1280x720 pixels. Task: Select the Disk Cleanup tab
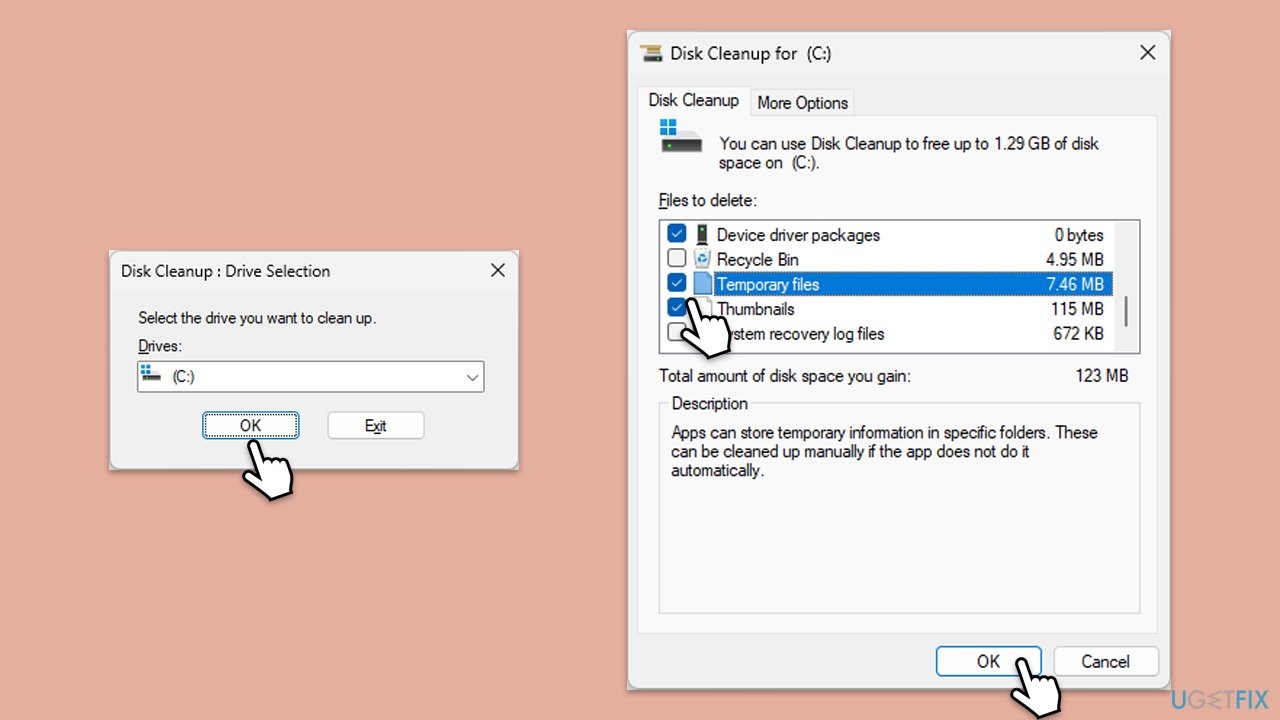(694, 100)
